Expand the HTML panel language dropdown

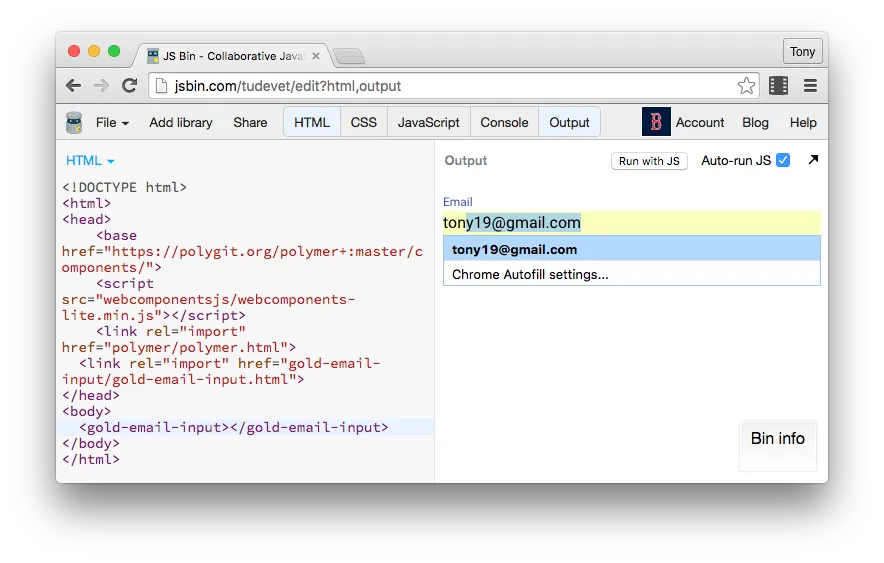coord(90,161)
